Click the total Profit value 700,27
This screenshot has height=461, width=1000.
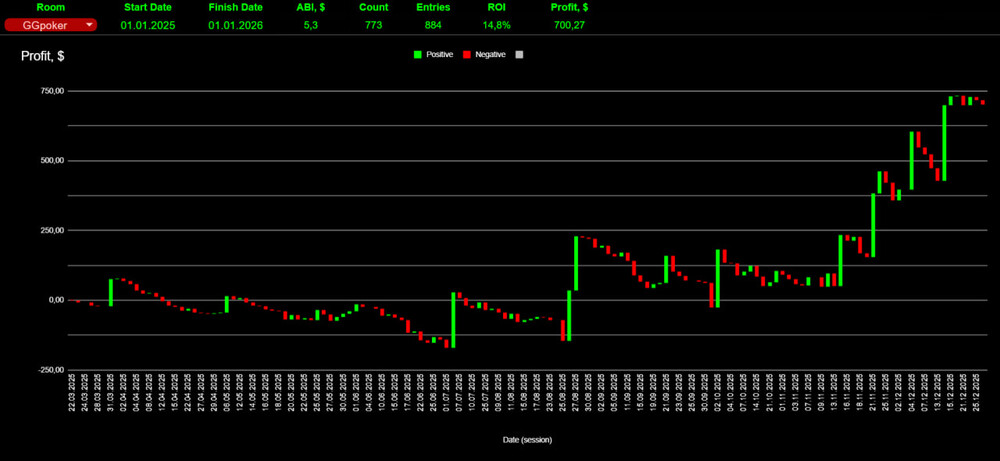[x=568, y=25]
